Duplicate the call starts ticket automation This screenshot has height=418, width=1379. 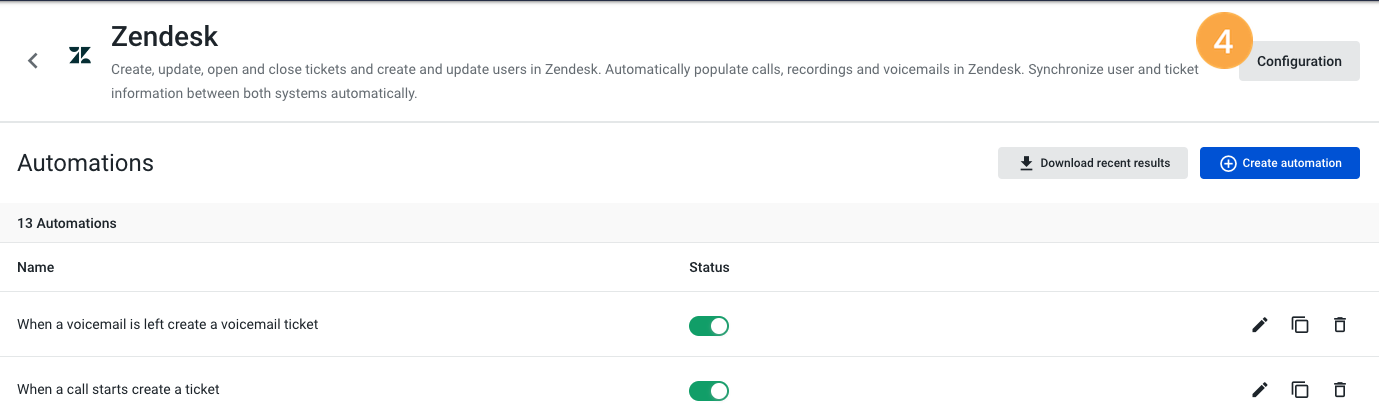click(x=1300, y=389)
